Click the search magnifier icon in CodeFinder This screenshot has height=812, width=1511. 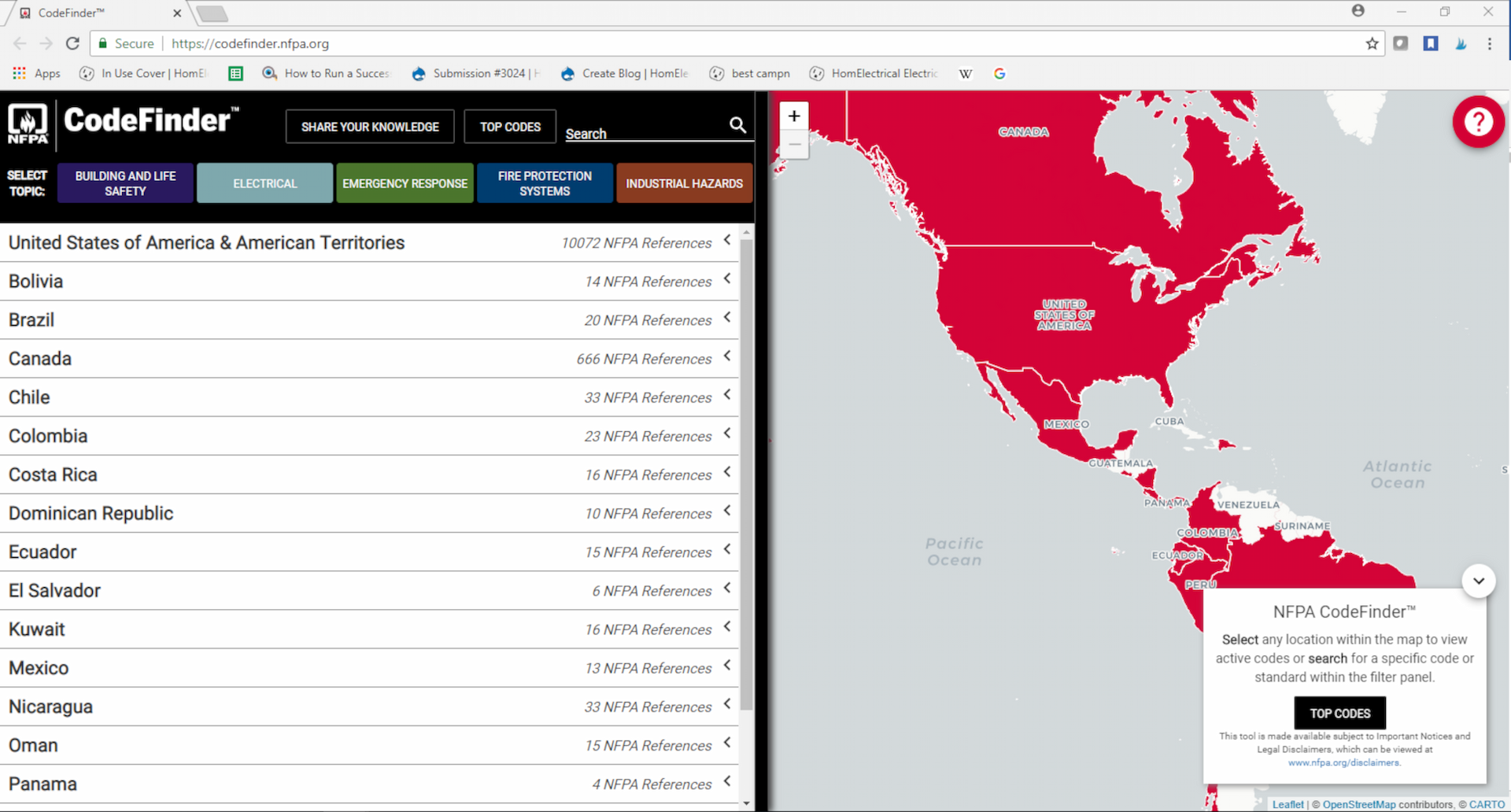[737, 125]
